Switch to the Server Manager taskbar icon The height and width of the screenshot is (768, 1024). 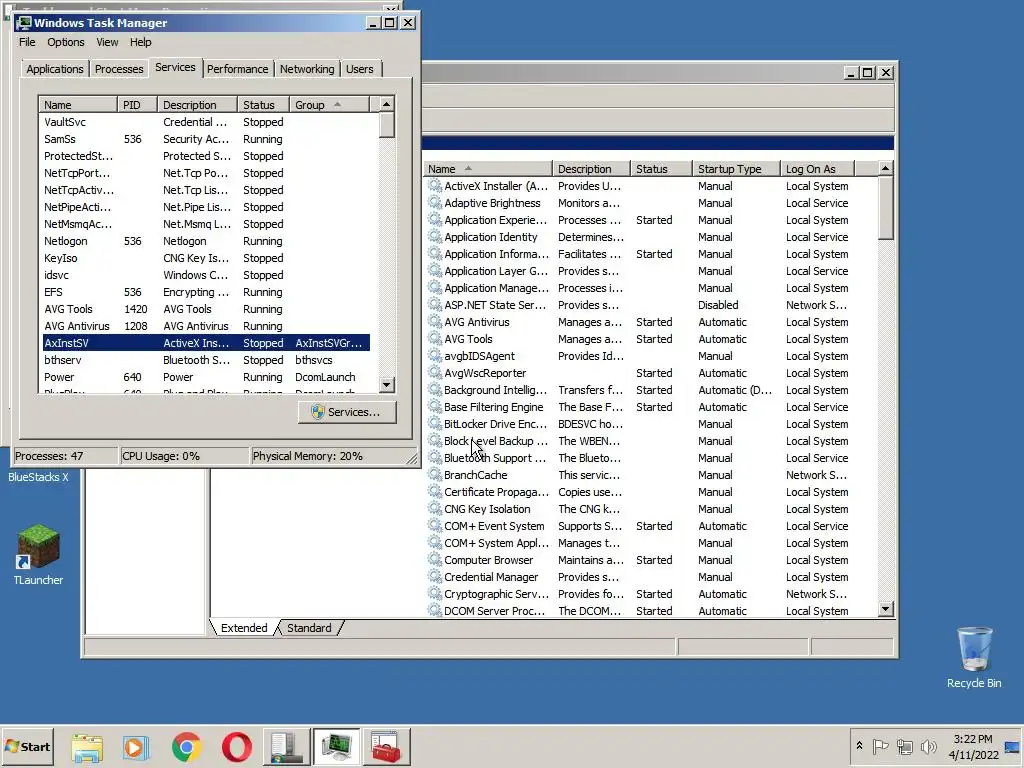click(285, 747)
